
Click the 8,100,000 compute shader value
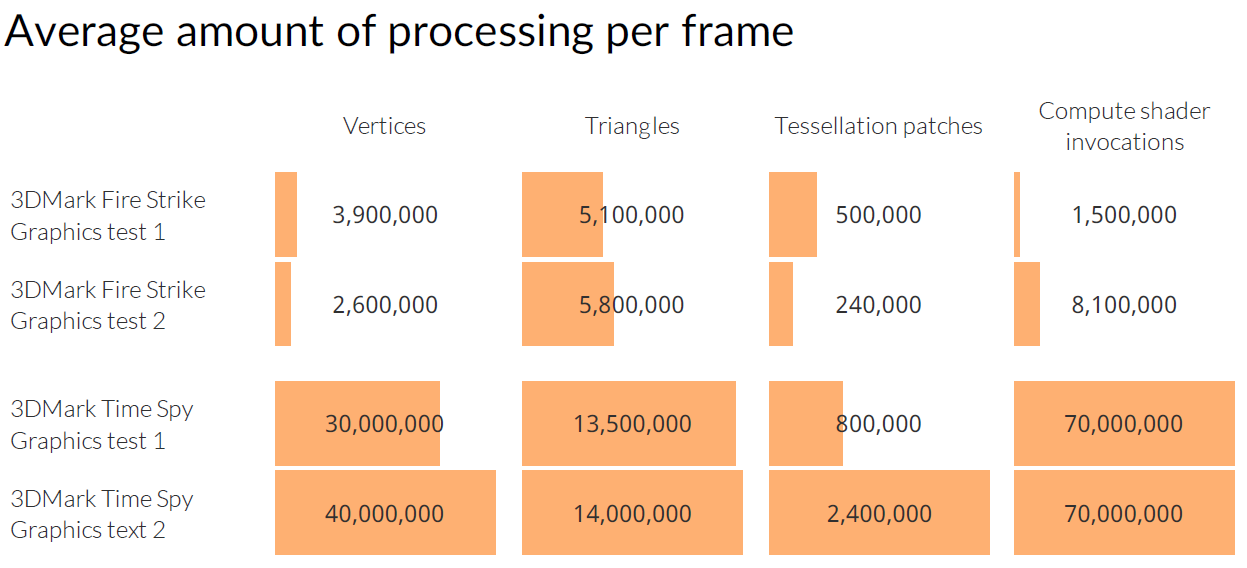pos(1124,305)
